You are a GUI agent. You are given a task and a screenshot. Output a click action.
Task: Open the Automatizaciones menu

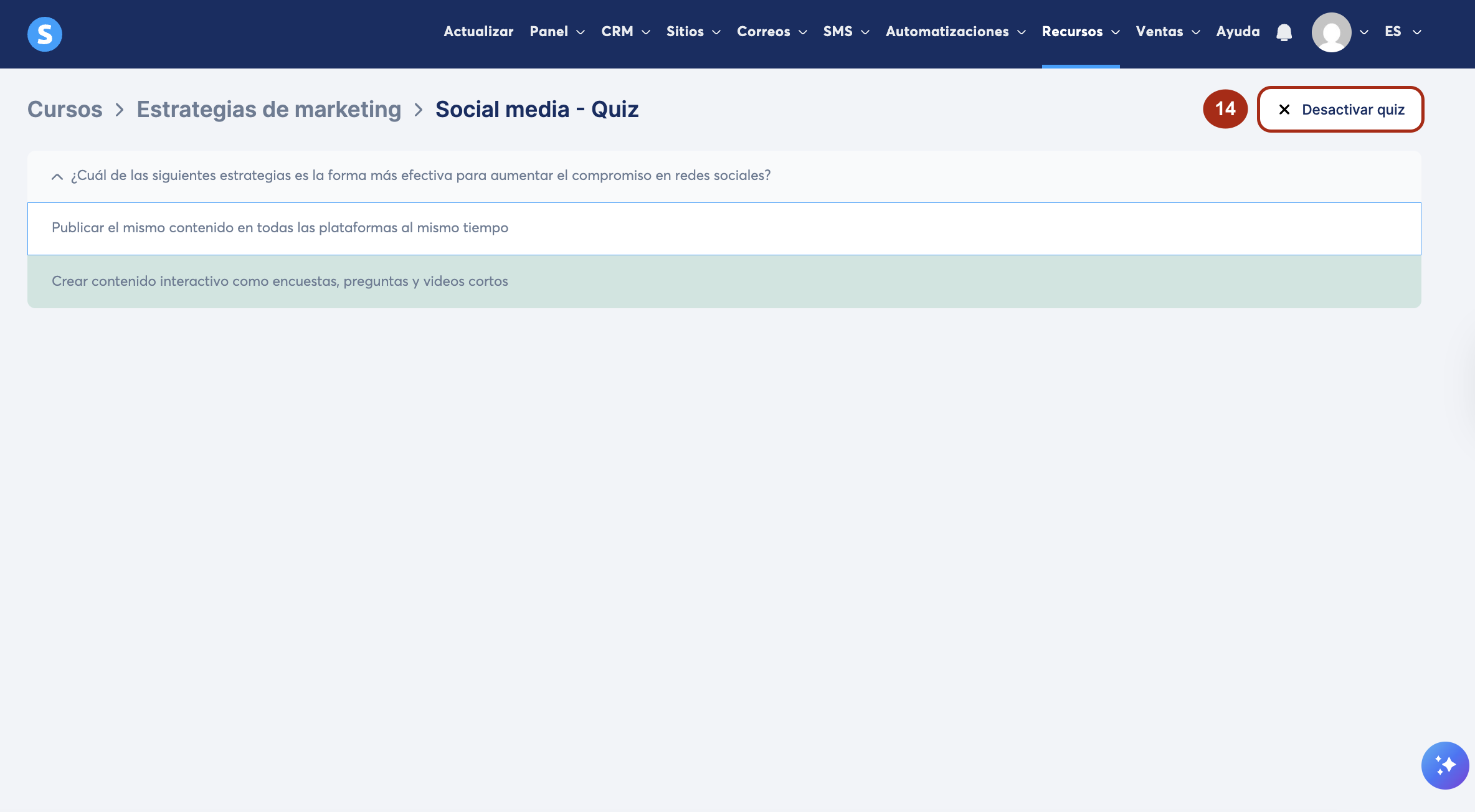[x=955, y=32]
